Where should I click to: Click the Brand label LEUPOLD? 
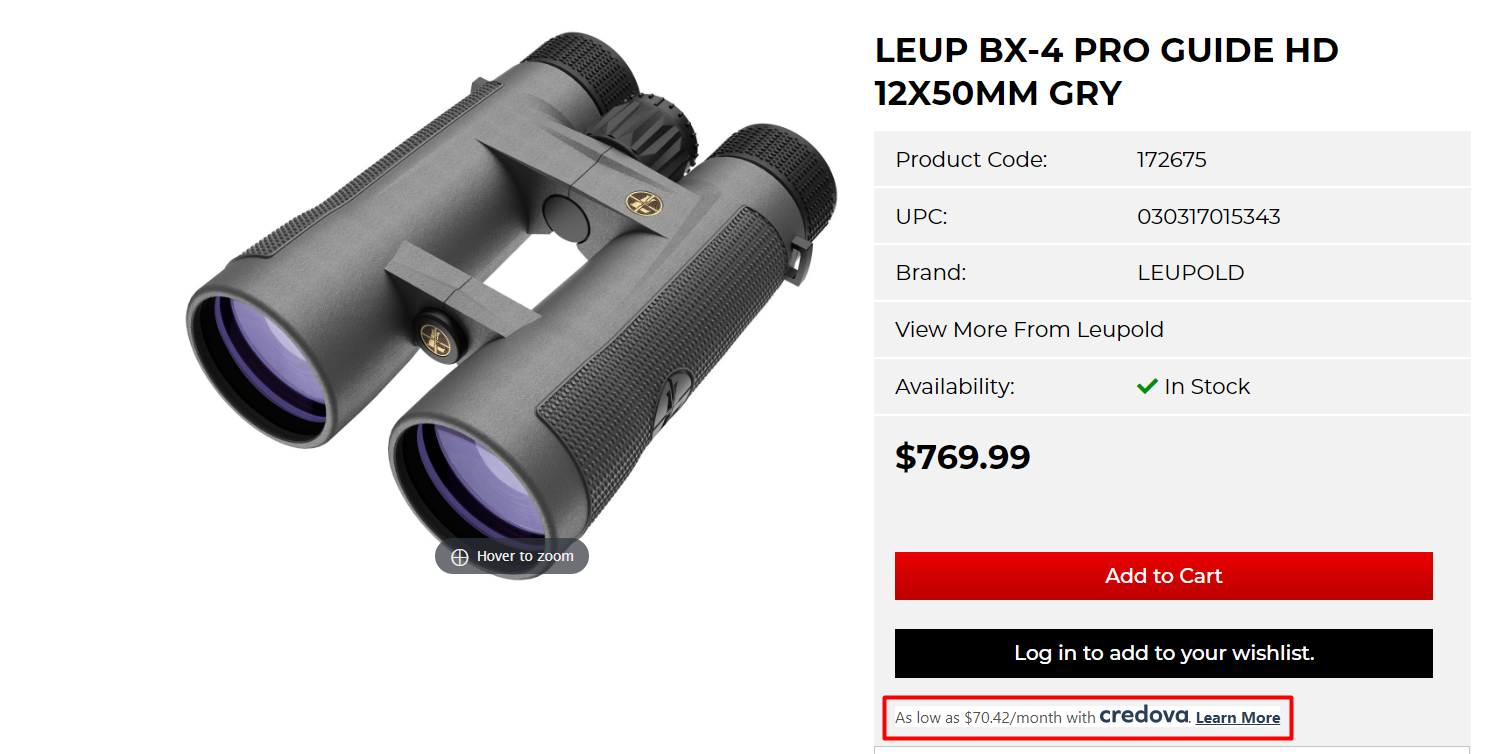(1190, 272)
